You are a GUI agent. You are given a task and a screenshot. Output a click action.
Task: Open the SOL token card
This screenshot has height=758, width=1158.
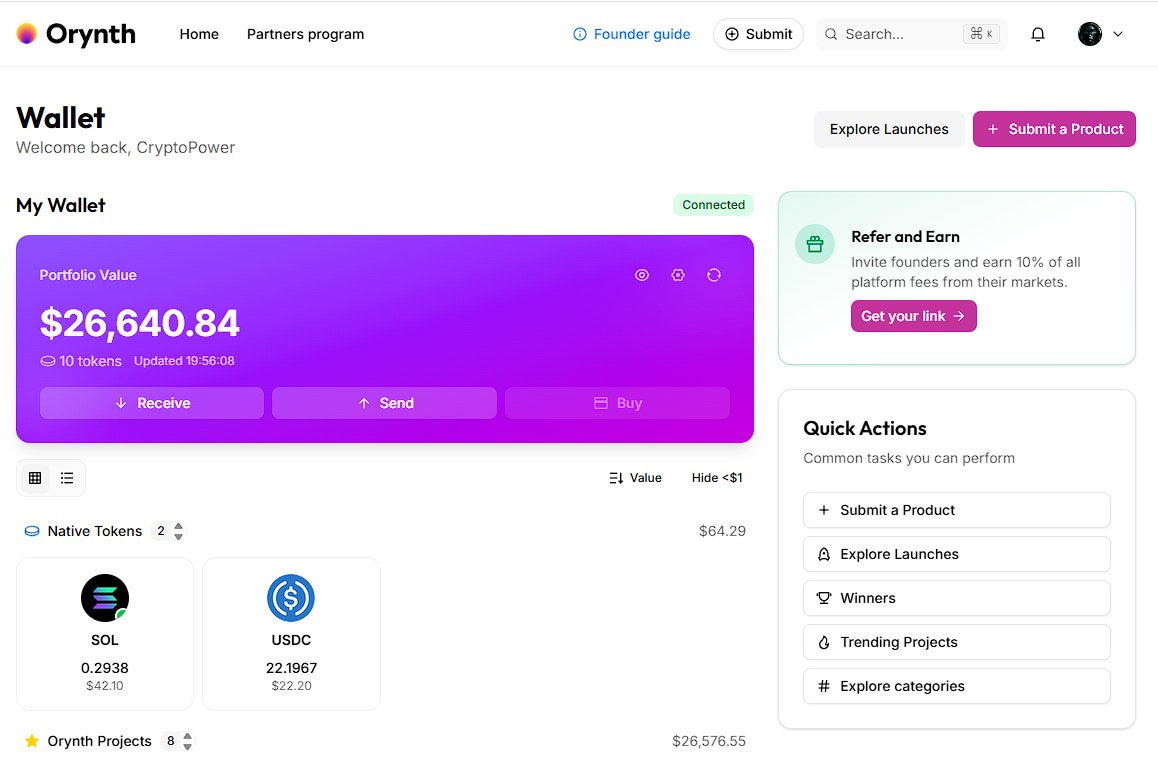[105, 634]
